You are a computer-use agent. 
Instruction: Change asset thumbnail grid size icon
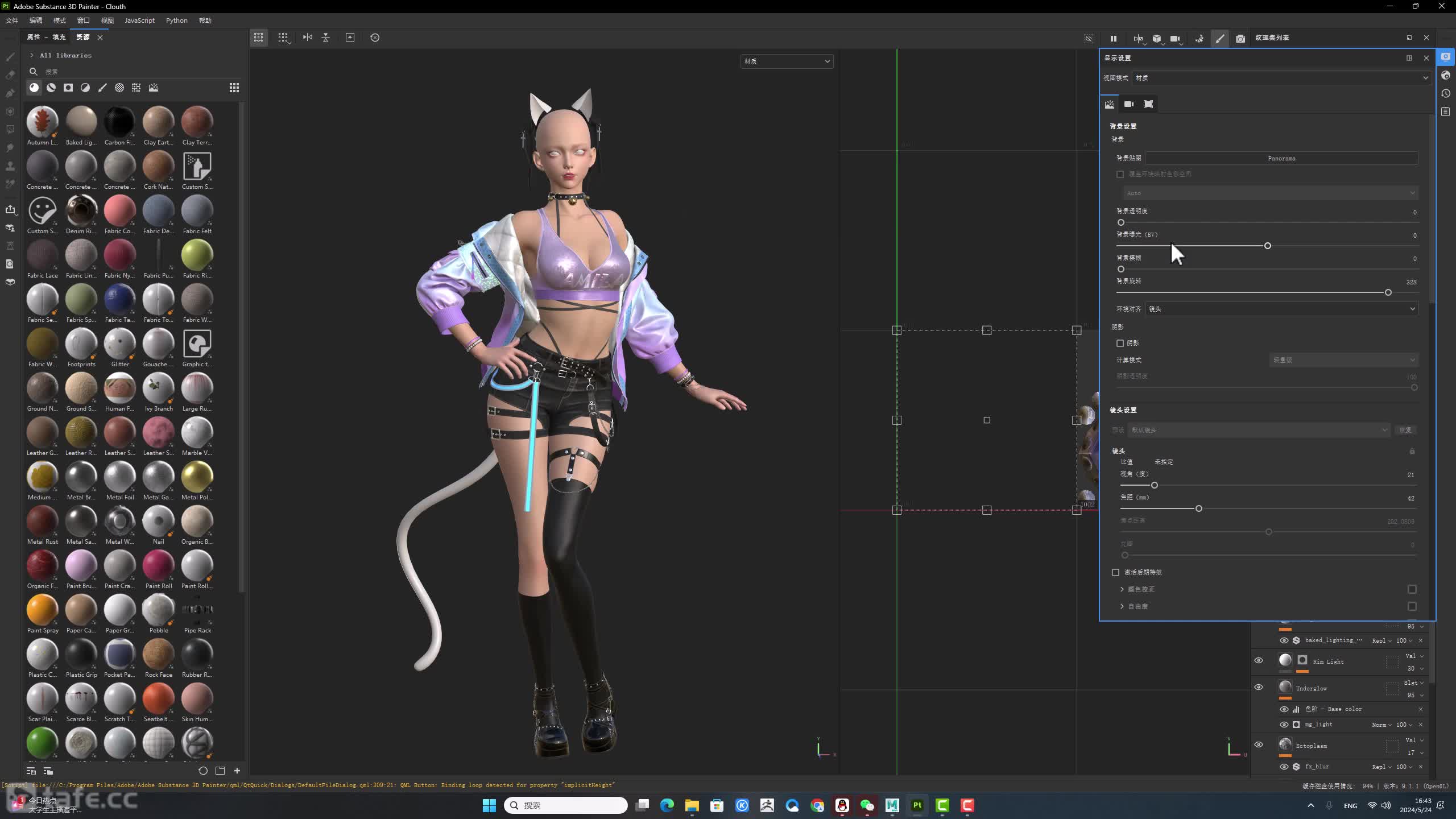[234, 88]
